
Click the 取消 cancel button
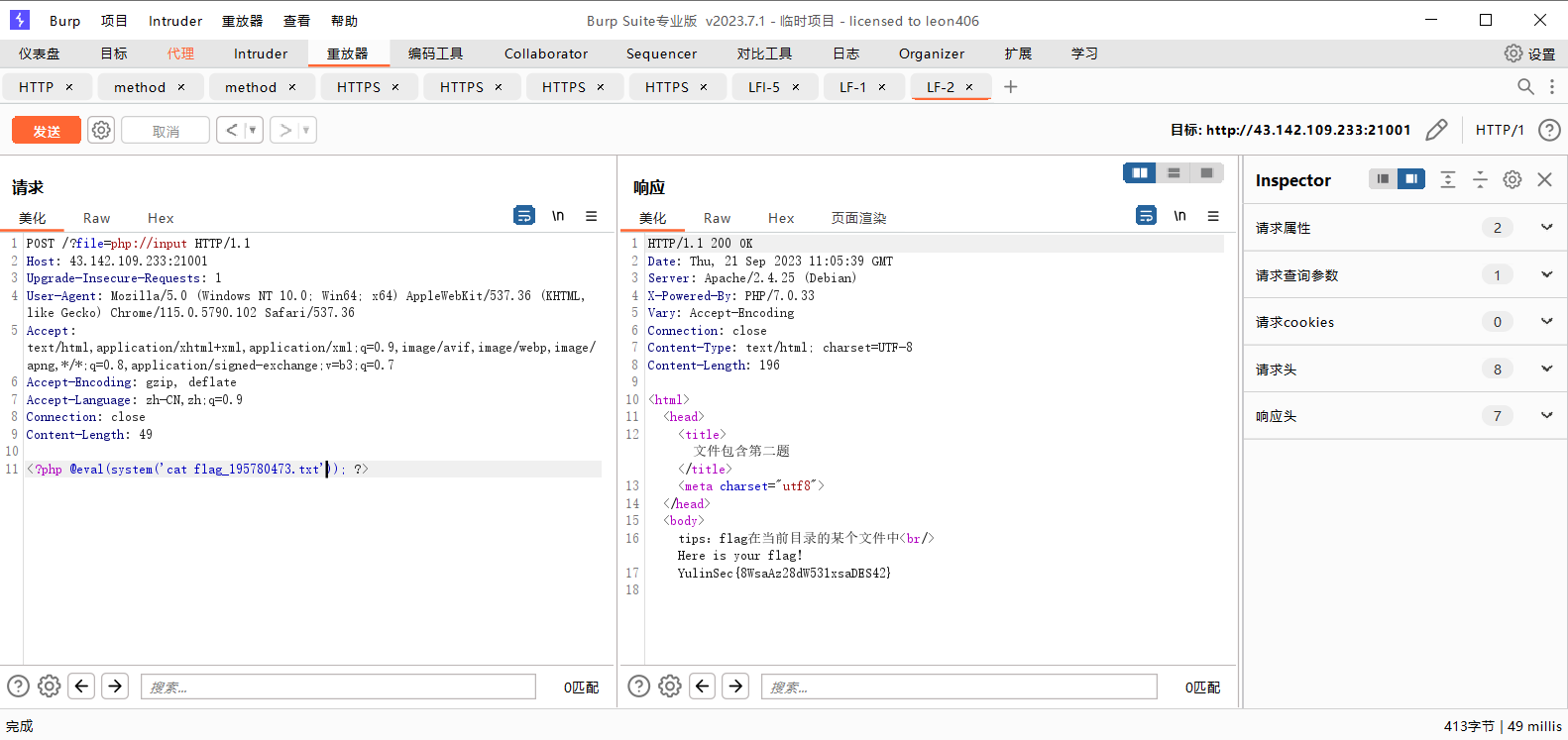(166, 130)
